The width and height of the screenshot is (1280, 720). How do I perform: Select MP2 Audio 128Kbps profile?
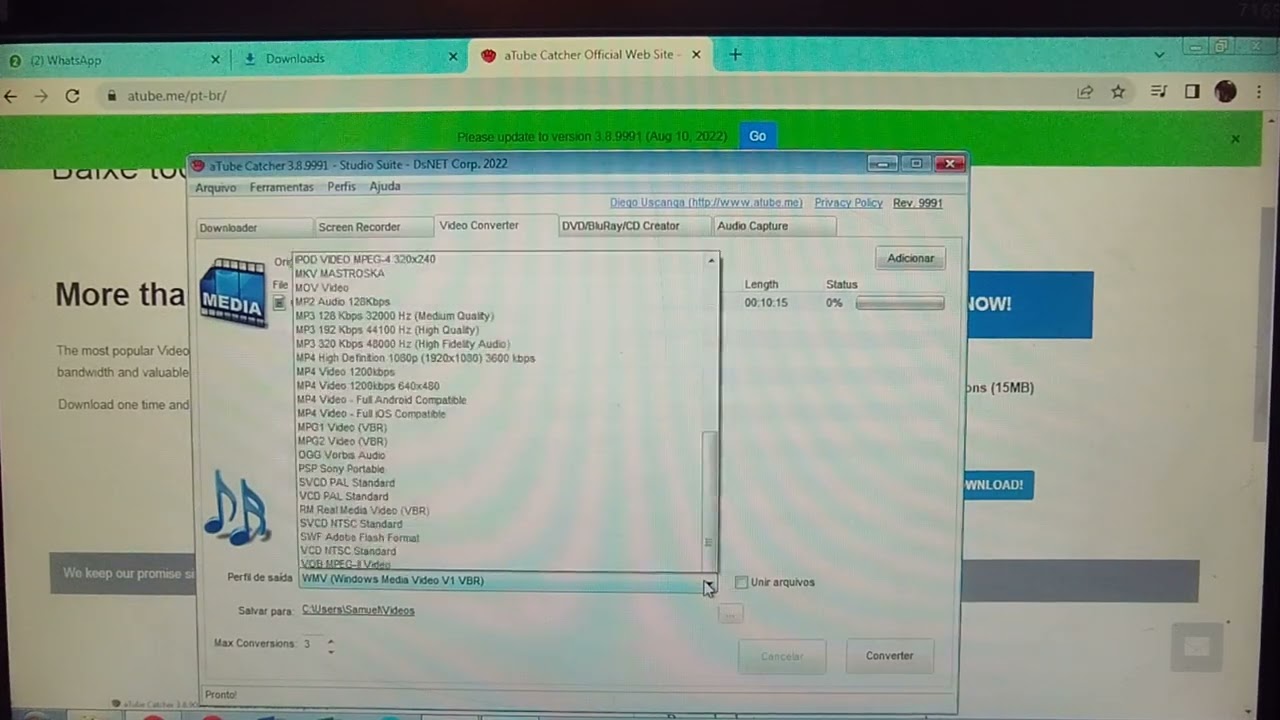tap(342, 302)
